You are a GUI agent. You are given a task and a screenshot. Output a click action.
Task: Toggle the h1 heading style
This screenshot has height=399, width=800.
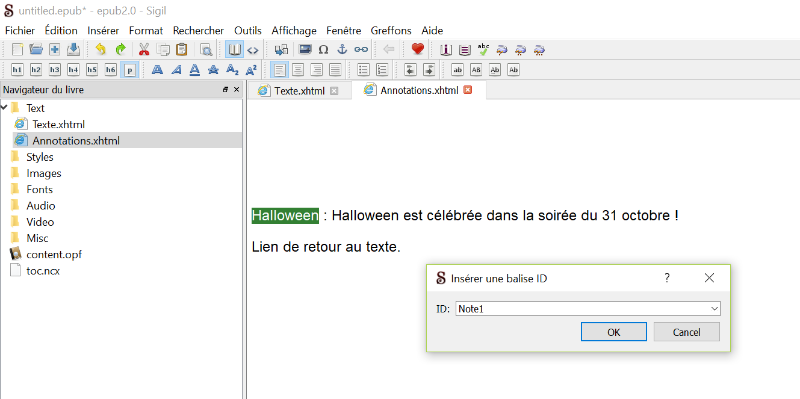click(17, 69)
